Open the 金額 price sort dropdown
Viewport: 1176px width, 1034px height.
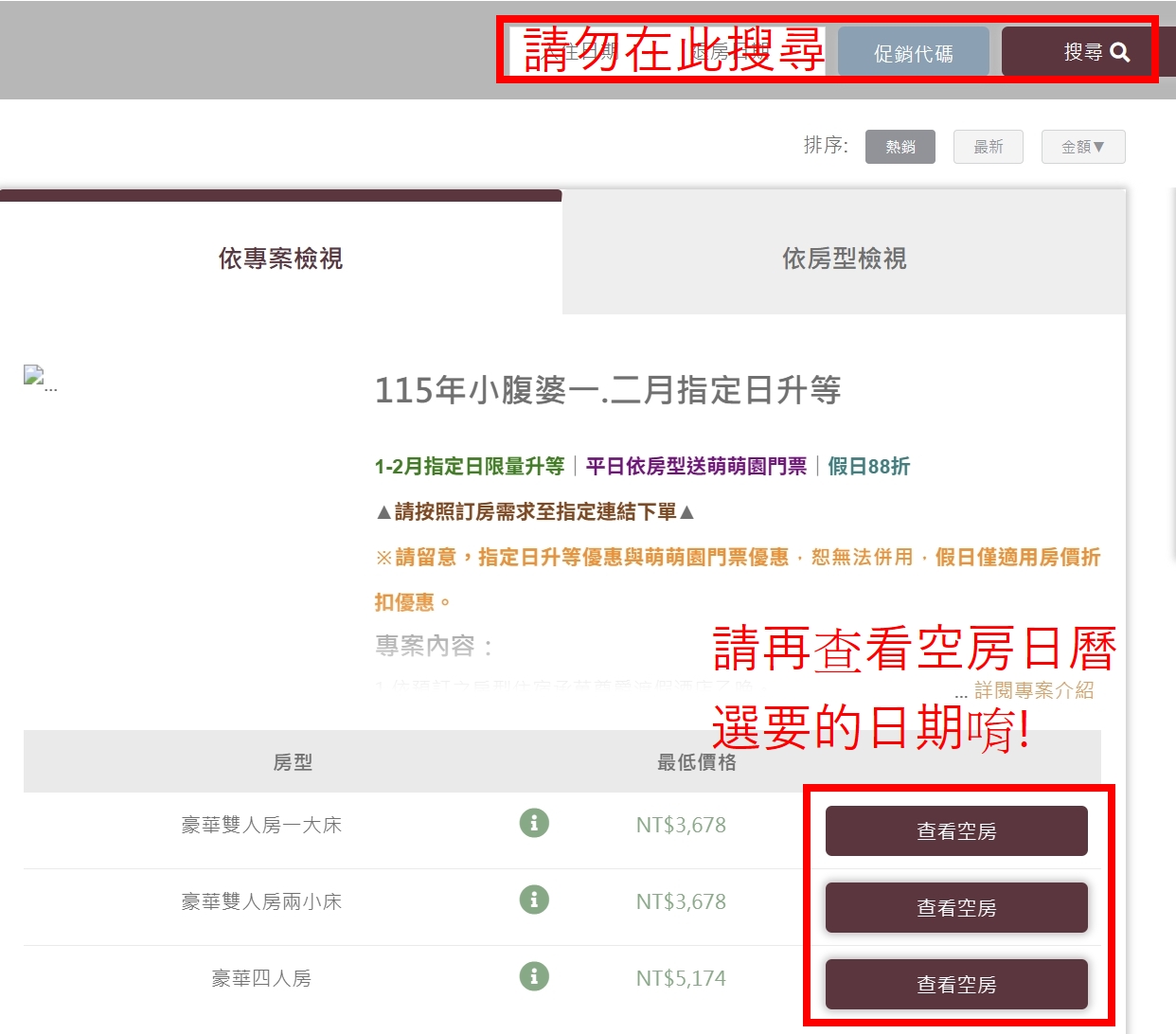(1082, 147)
